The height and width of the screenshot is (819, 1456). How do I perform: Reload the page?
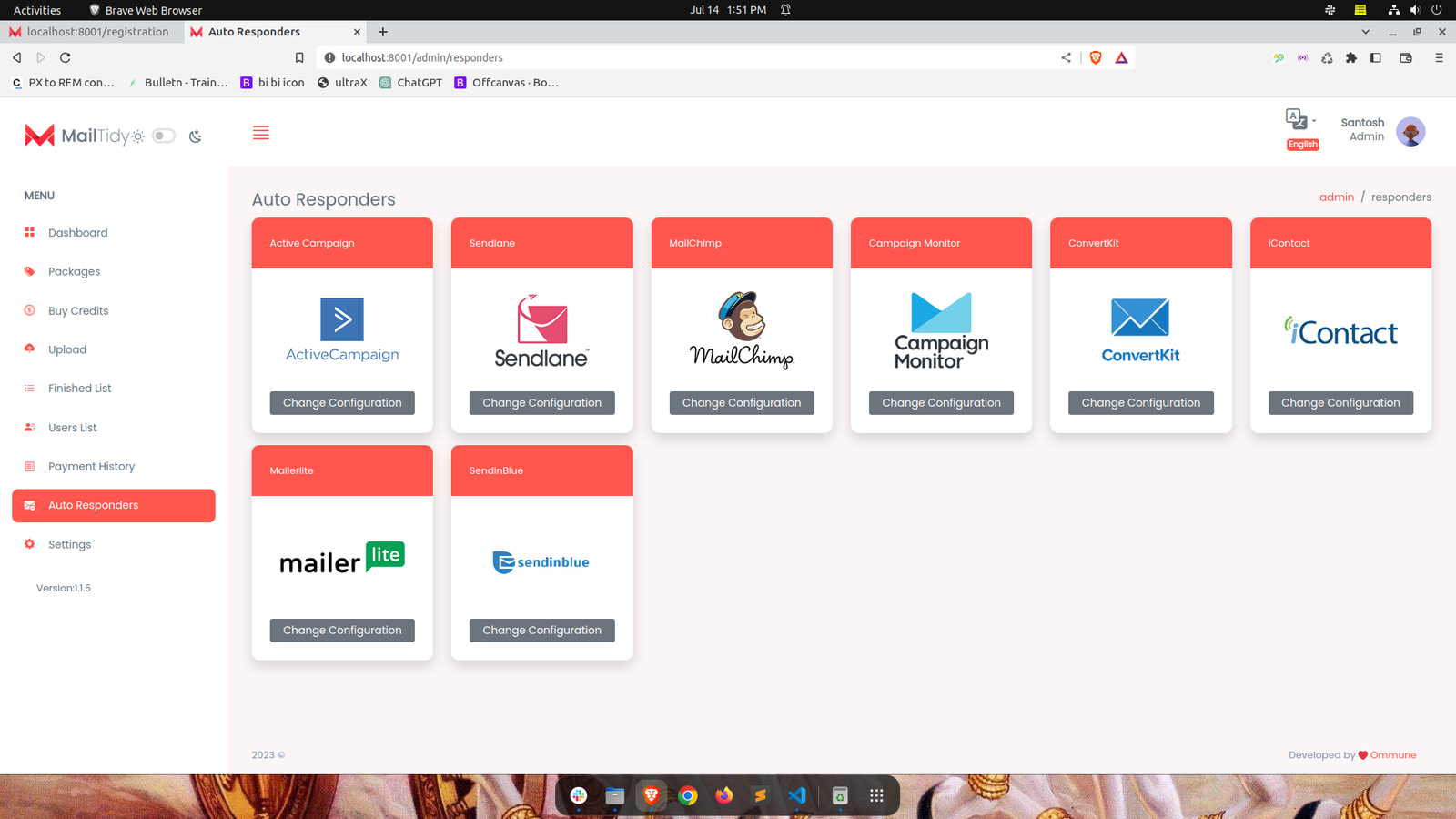pyautogui.click(x=65, y=57)
